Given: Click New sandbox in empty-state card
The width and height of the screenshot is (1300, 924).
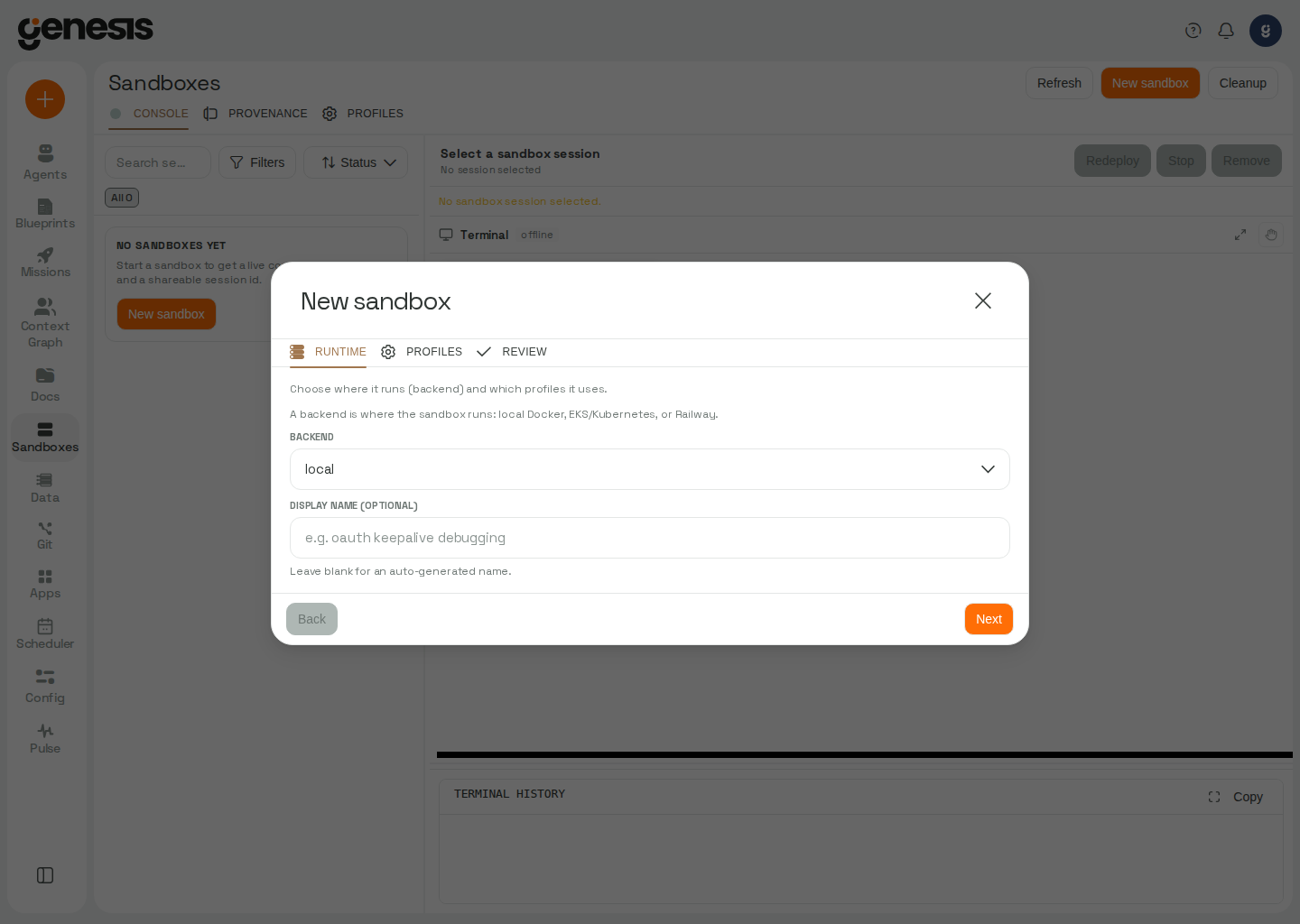Looking at the screenshot, I should [166, 314].
